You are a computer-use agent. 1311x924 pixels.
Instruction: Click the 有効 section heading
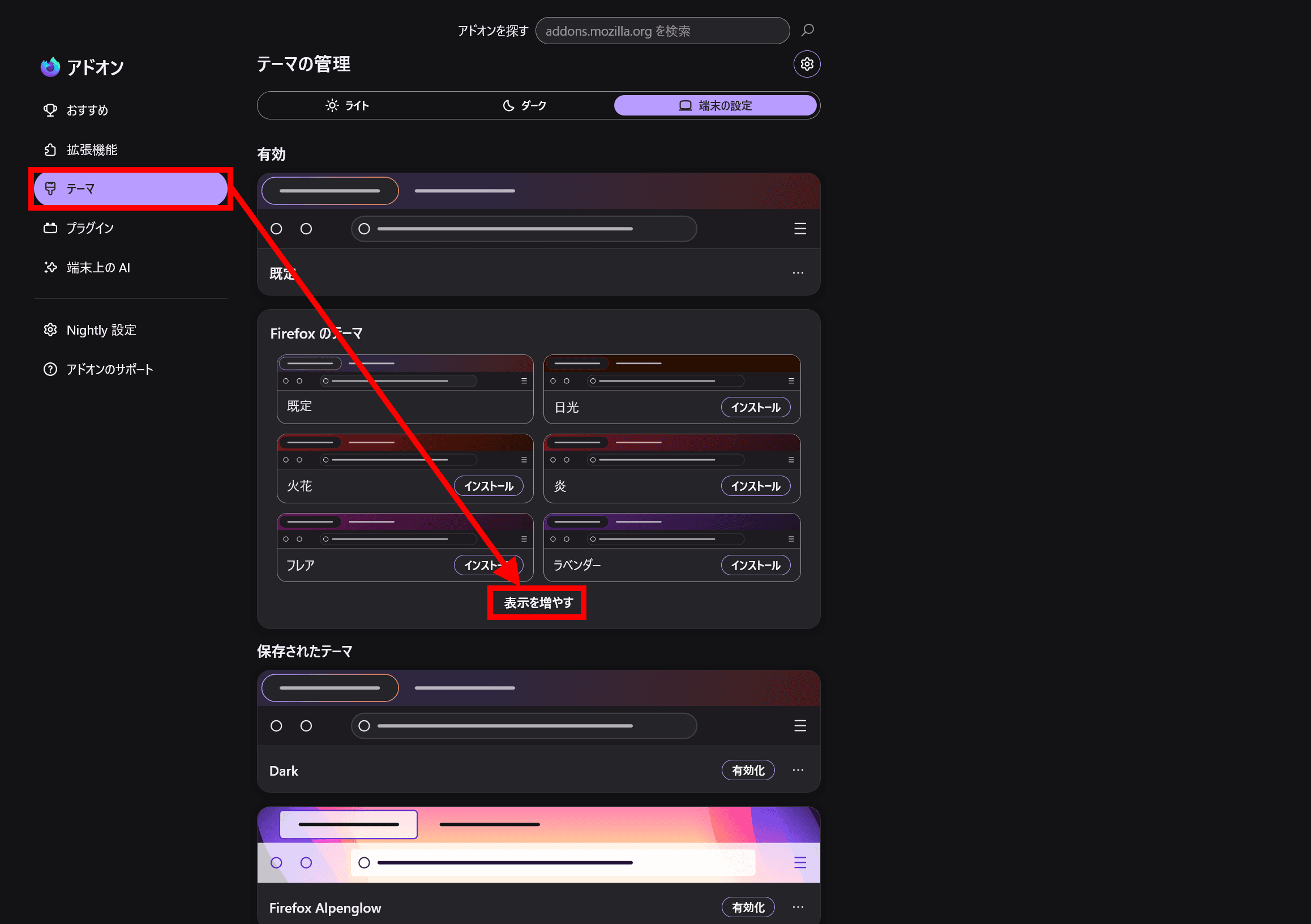pyautogui.click(x=271, y=154)
